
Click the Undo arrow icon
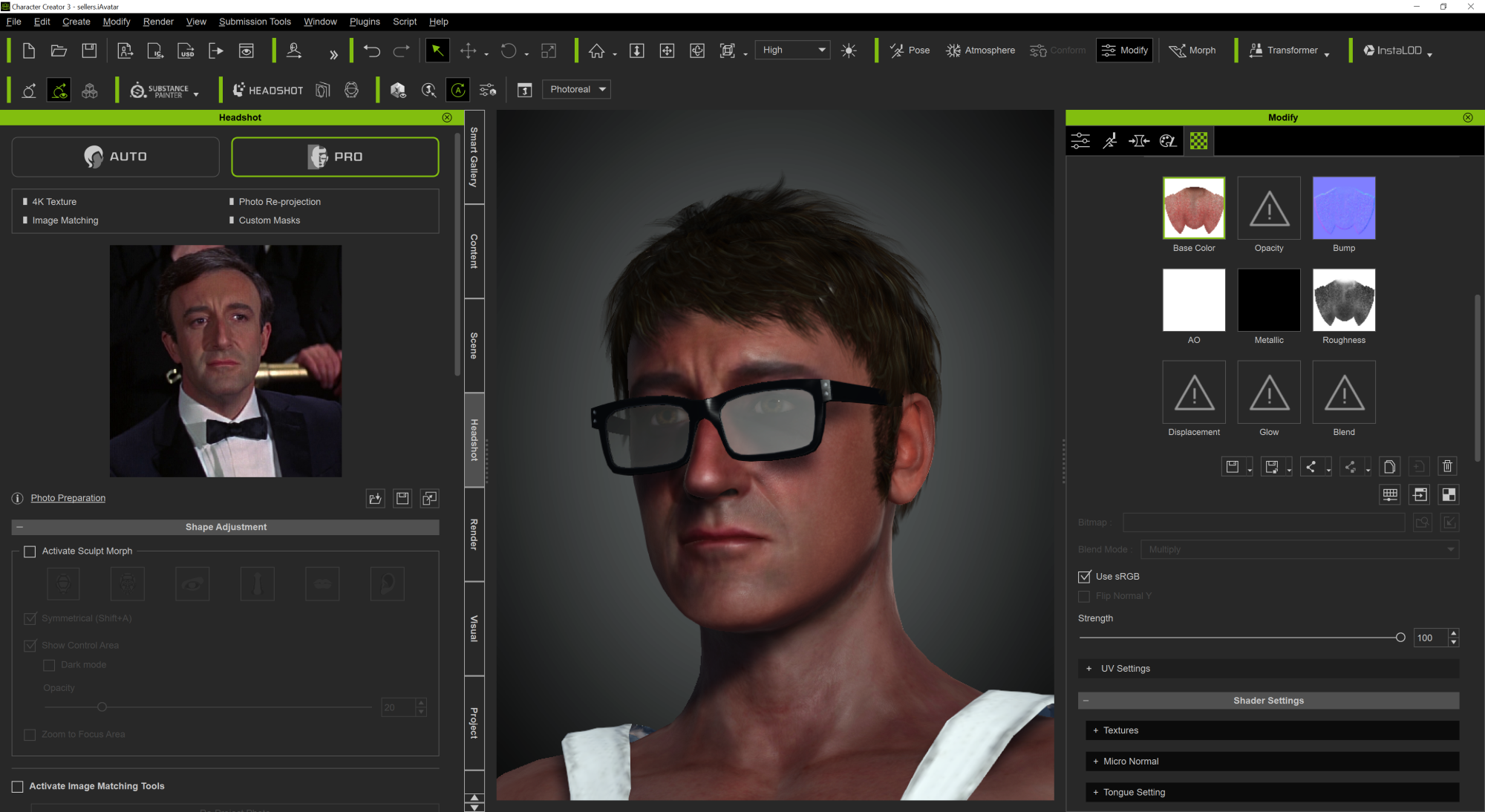click(372, 50)
